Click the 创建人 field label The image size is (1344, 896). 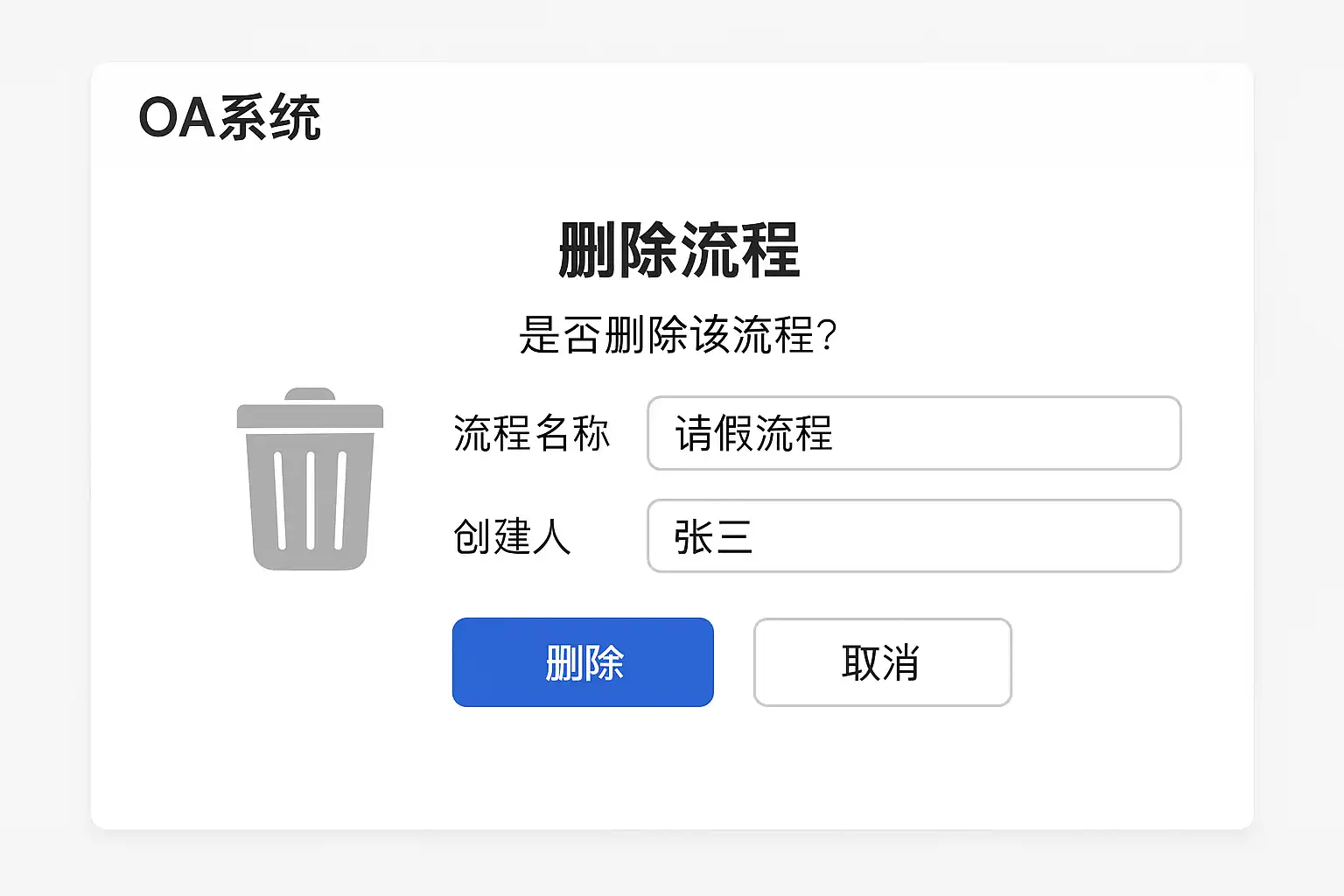512,536
